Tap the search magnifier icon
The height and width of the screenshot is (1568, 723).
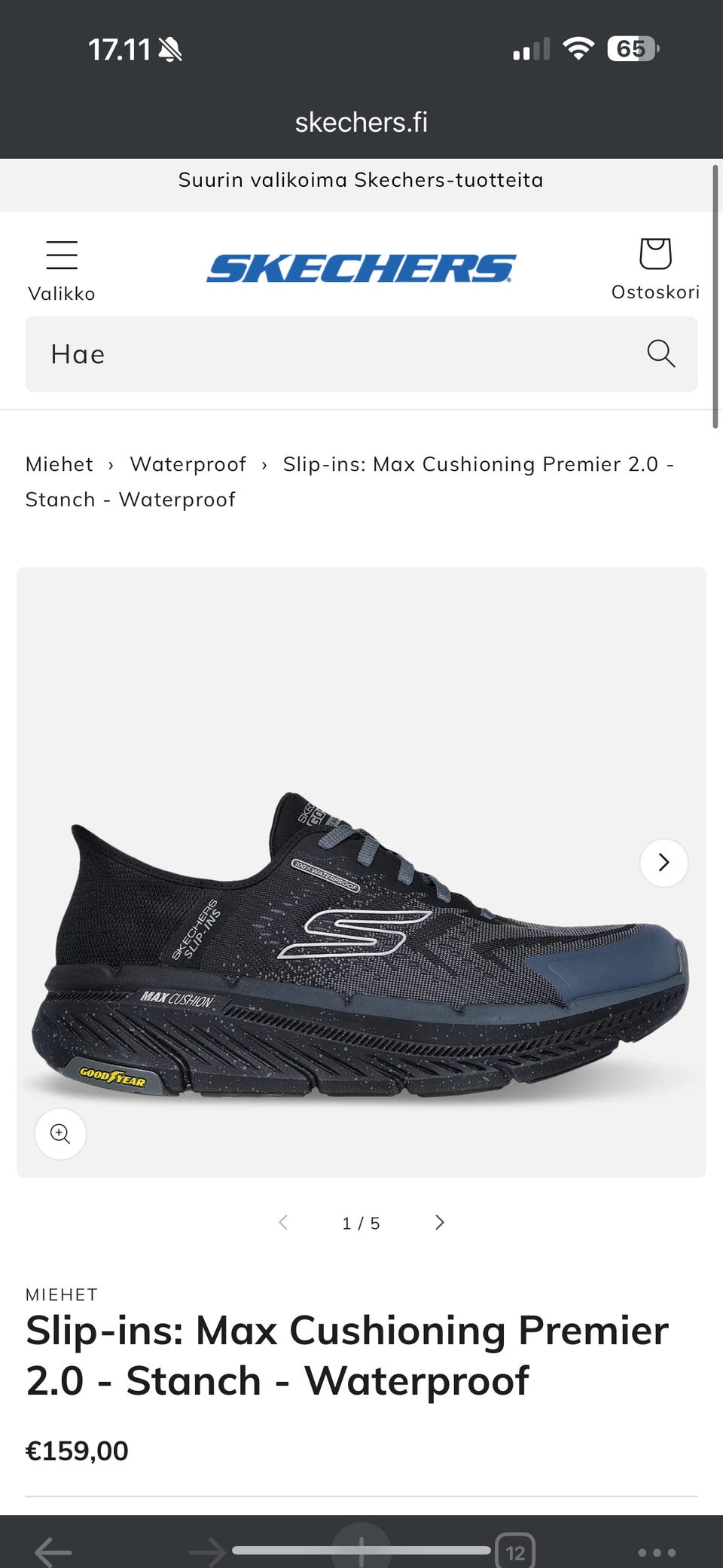[x=660, y=353]
